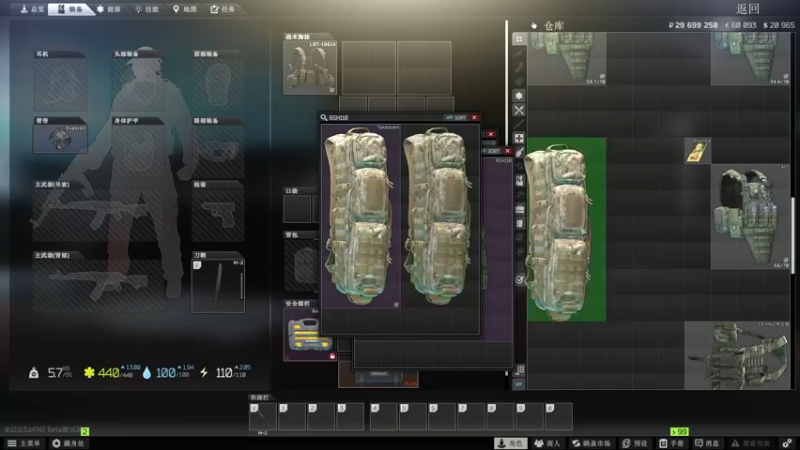Select the Evasion armband item
This screenshot has width=800, height=450.
[x=60, y=138]
